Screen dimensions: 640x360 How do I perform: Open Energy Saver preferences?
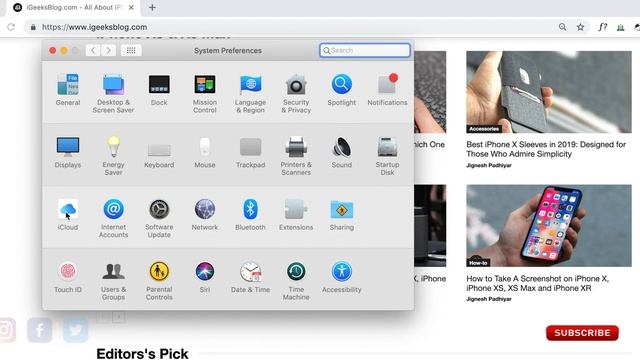tap(113, 156)
